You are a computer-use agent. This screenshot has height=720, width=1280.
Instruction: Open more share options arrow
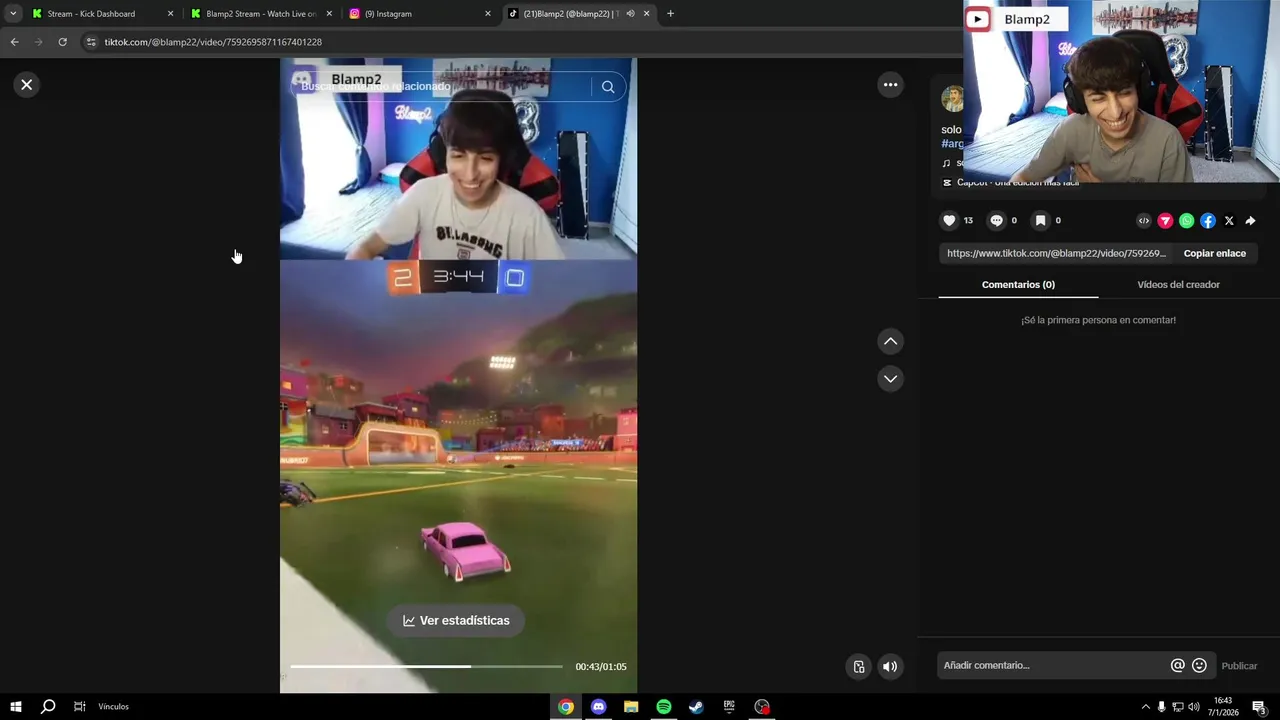click(x=1250, y=221)
